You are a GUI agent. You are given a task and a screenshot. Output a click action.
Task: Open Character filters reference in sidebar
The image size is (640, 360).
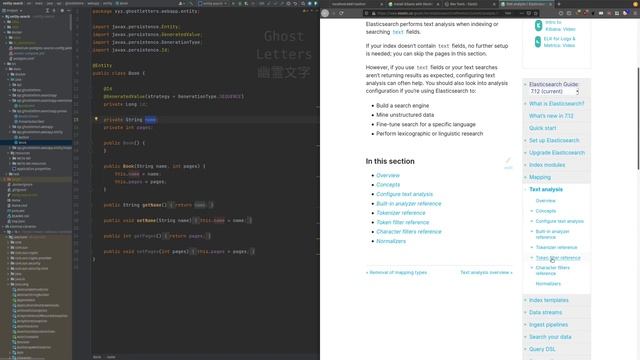pyautogui.click(x=552, y=271)
